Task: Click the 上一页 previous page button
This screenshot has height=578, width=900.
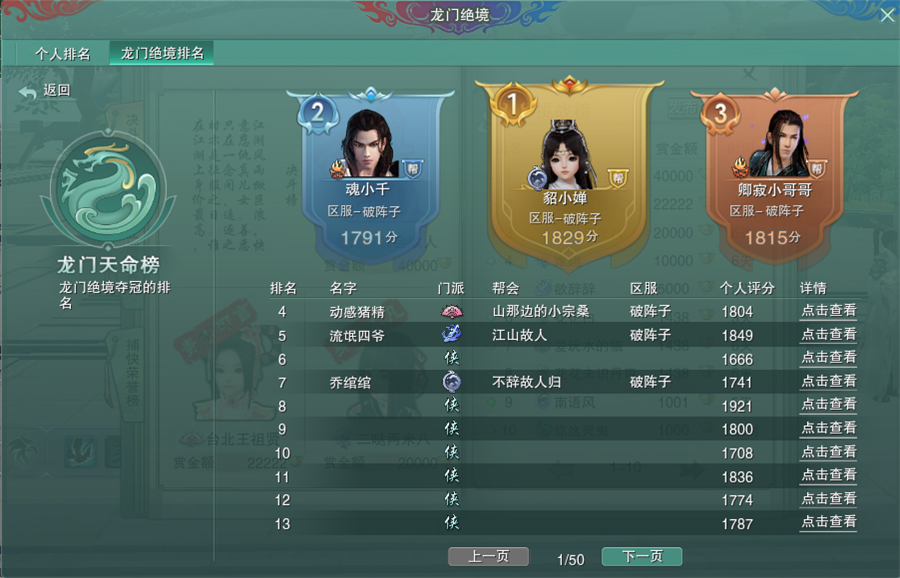Action: pos(488,556)
